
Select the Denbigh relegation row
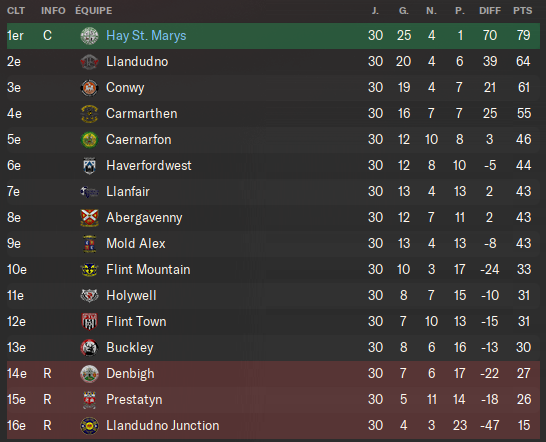pyautogui.click(x=273, y=374)
